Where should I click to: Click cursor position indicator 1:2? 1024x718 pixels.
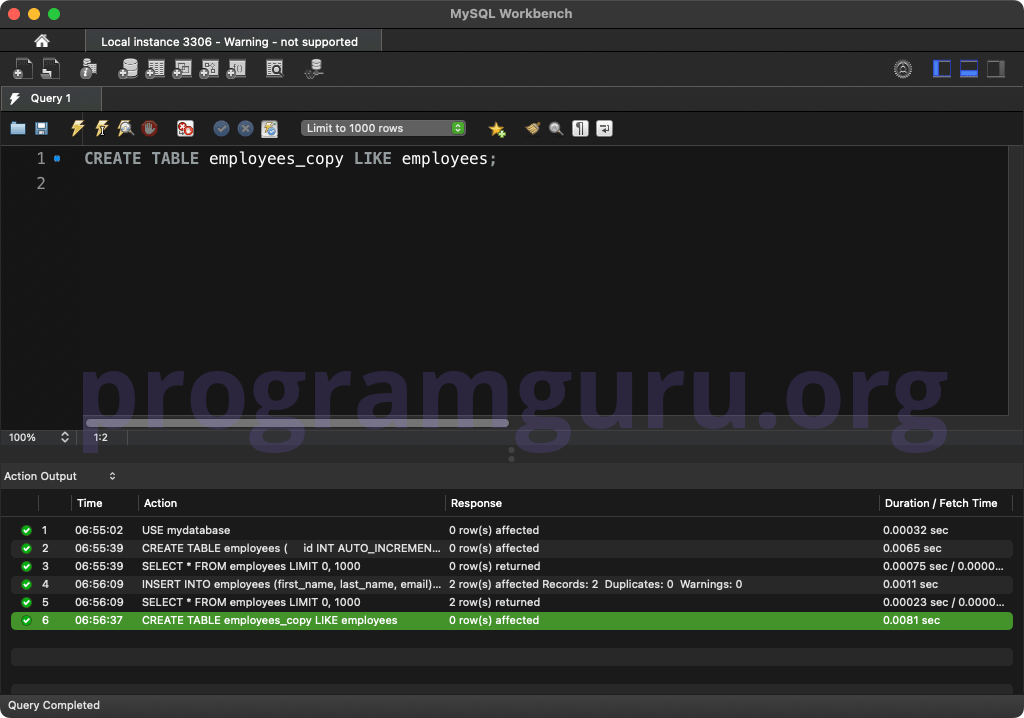coord(101,437)
